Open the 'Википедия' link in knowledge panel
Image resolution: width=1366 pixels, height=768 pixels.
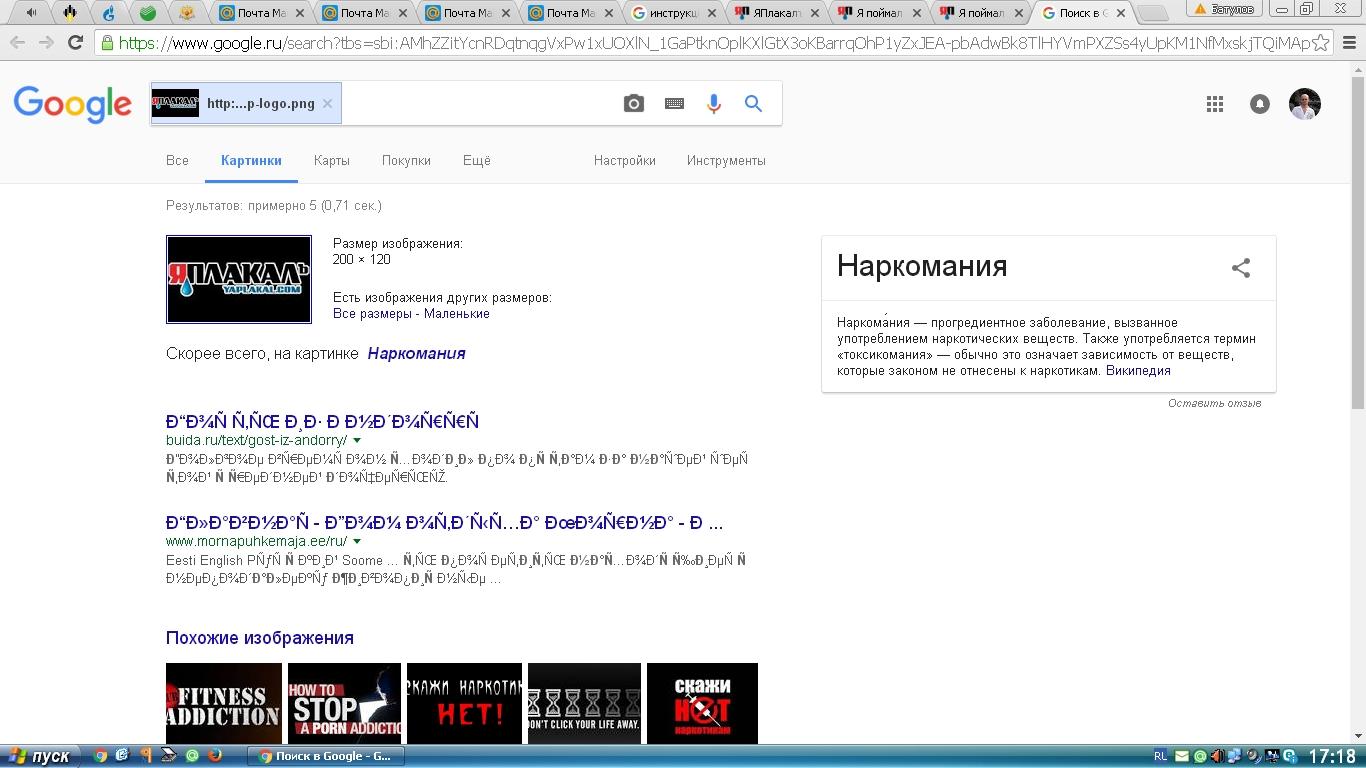point(1138,371)
